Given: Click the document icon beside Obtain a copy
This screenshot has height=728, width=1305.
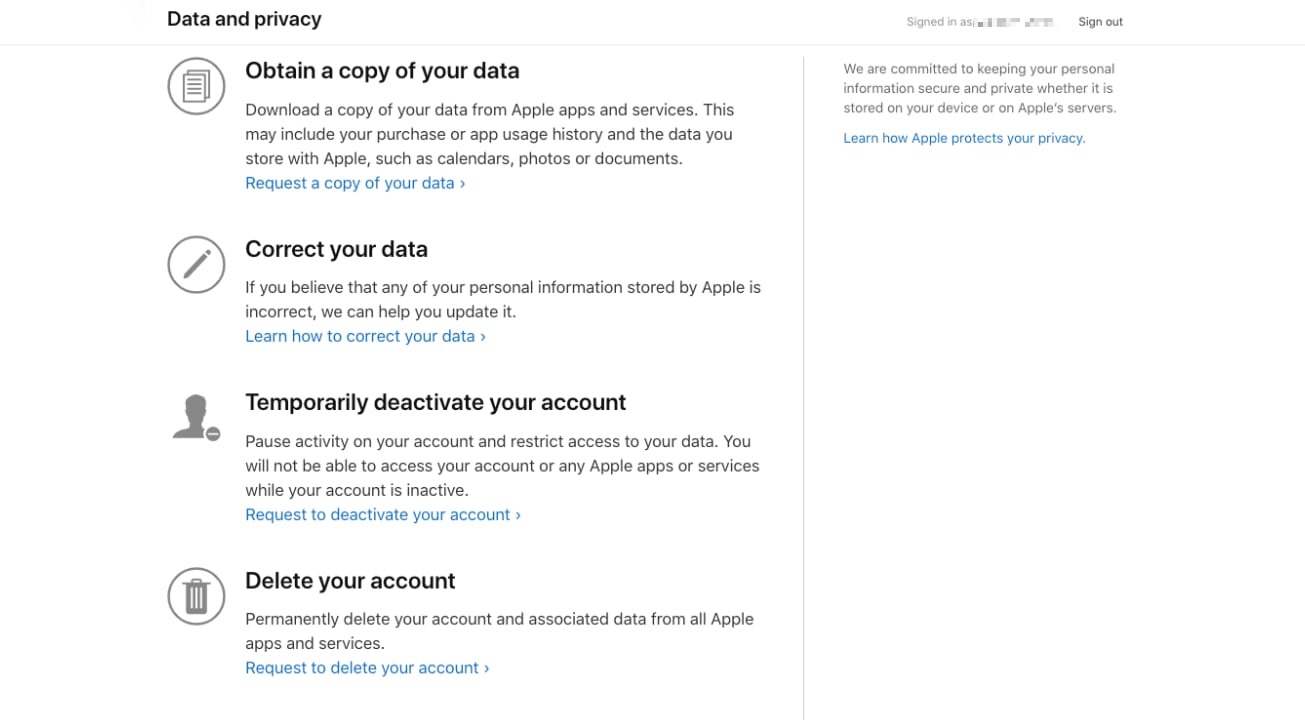Looking at the screenshot, I should tap(196, 86).
